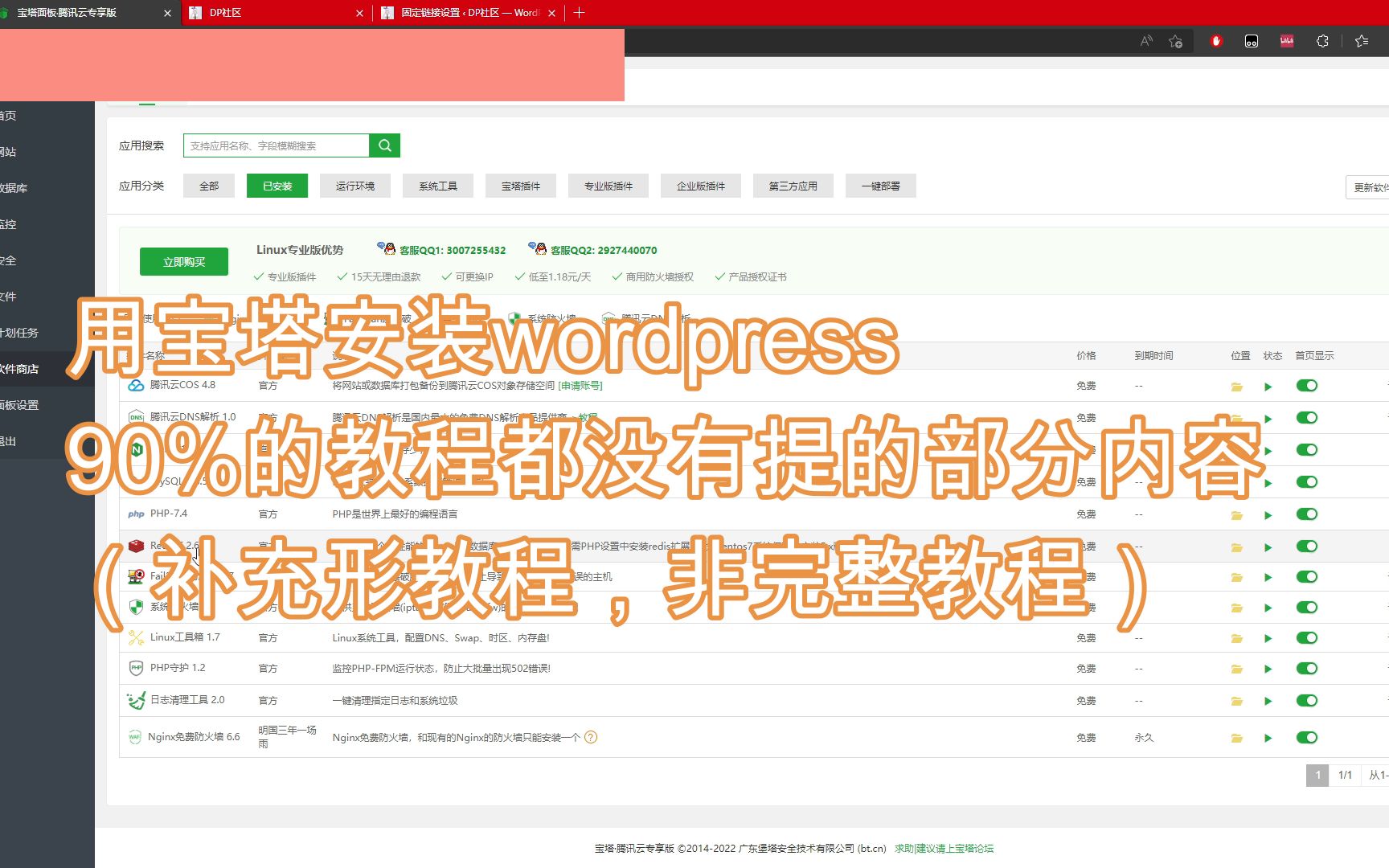
Task: Click the settings arrow for 日志清理工具 2.0
Action: [1268, 702]
